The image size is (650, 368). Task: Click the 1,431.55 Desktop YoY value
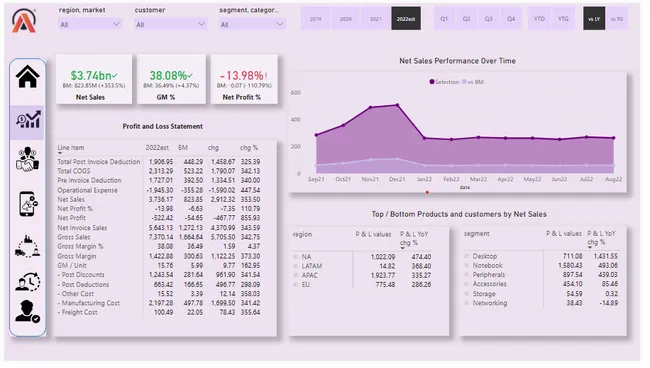pos(605,256)
